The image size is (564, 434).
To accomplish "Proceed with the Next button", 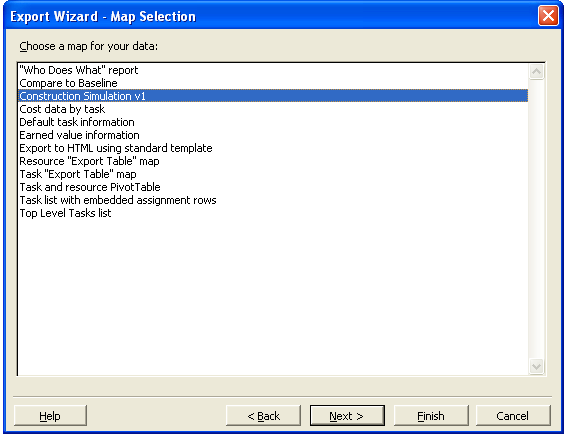I will (347, 416).
